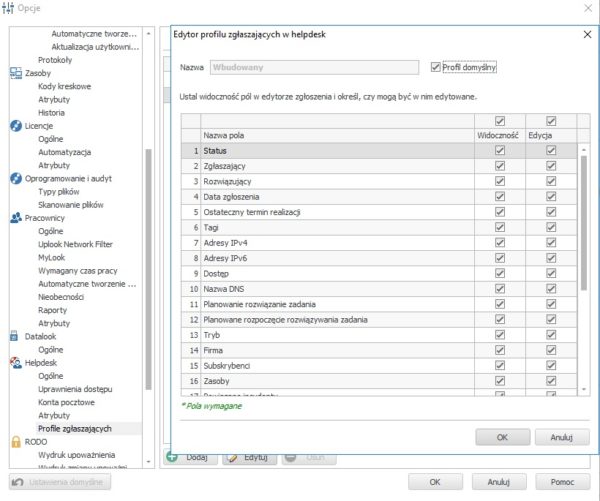Select the Adresy IPv4 row
Viewport: 600px width, 501px height.
(379, 243)
